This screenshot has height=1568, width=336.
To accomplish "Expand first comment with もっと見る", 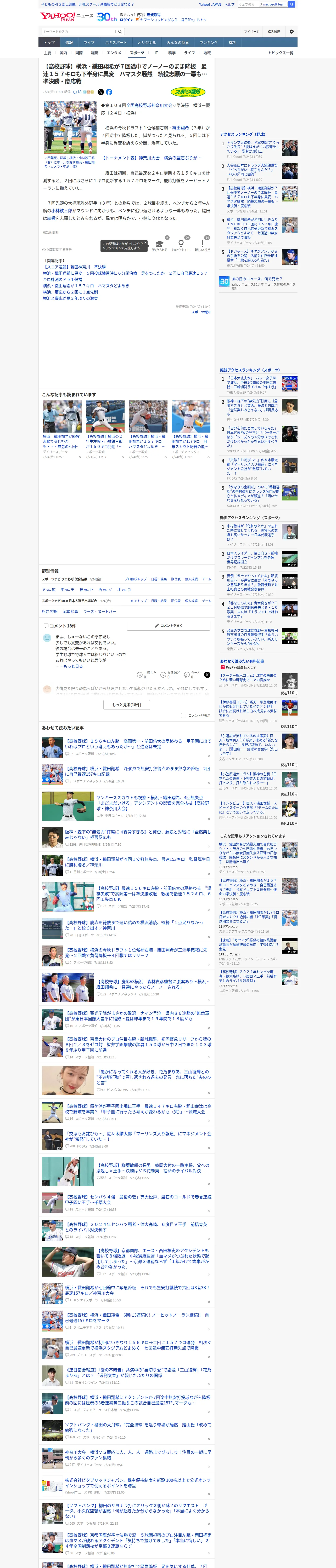I will coord(74,666).
